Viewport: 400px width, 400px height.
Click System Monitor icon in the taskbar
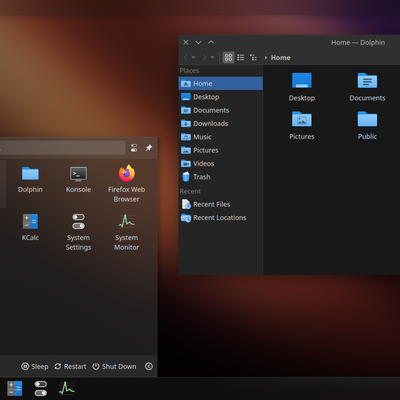pos(67,389)
